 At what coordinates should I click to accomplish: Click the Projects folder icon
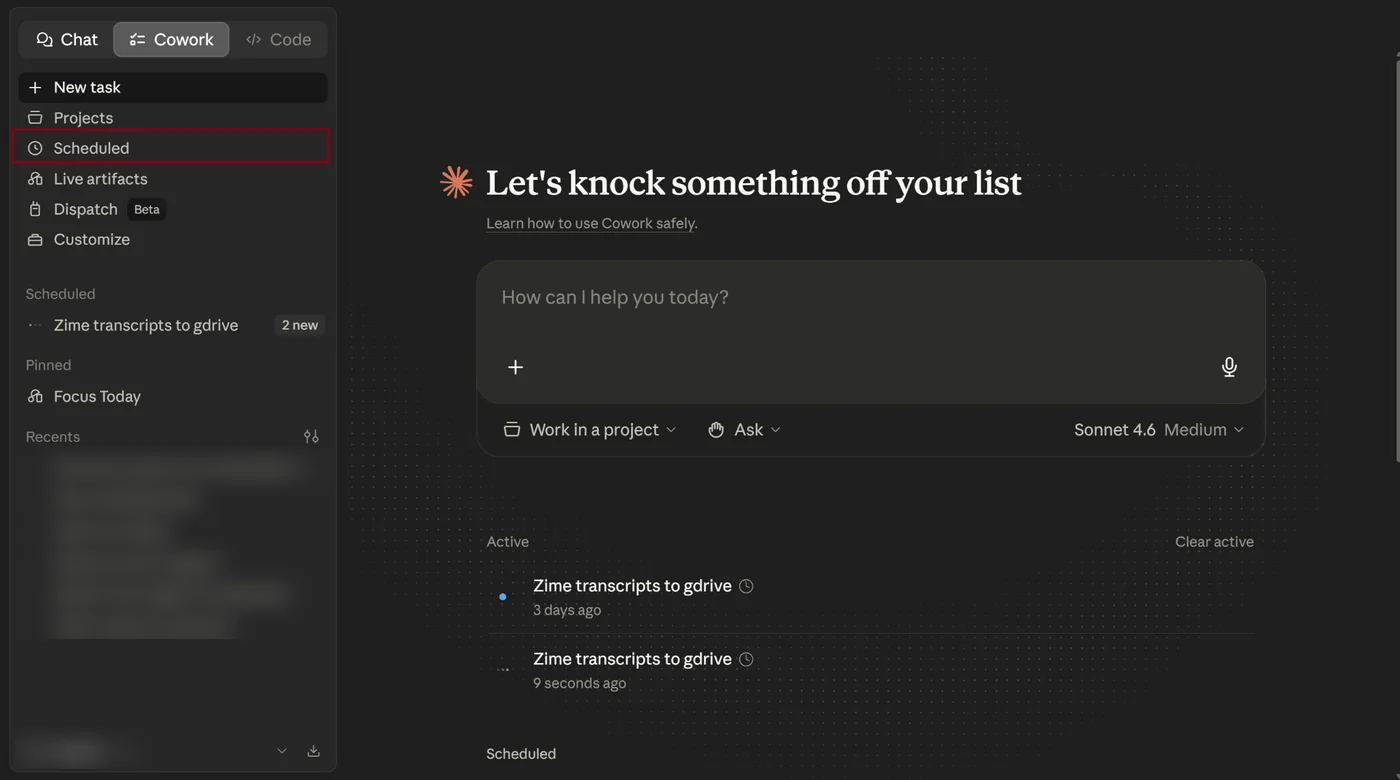35,118
